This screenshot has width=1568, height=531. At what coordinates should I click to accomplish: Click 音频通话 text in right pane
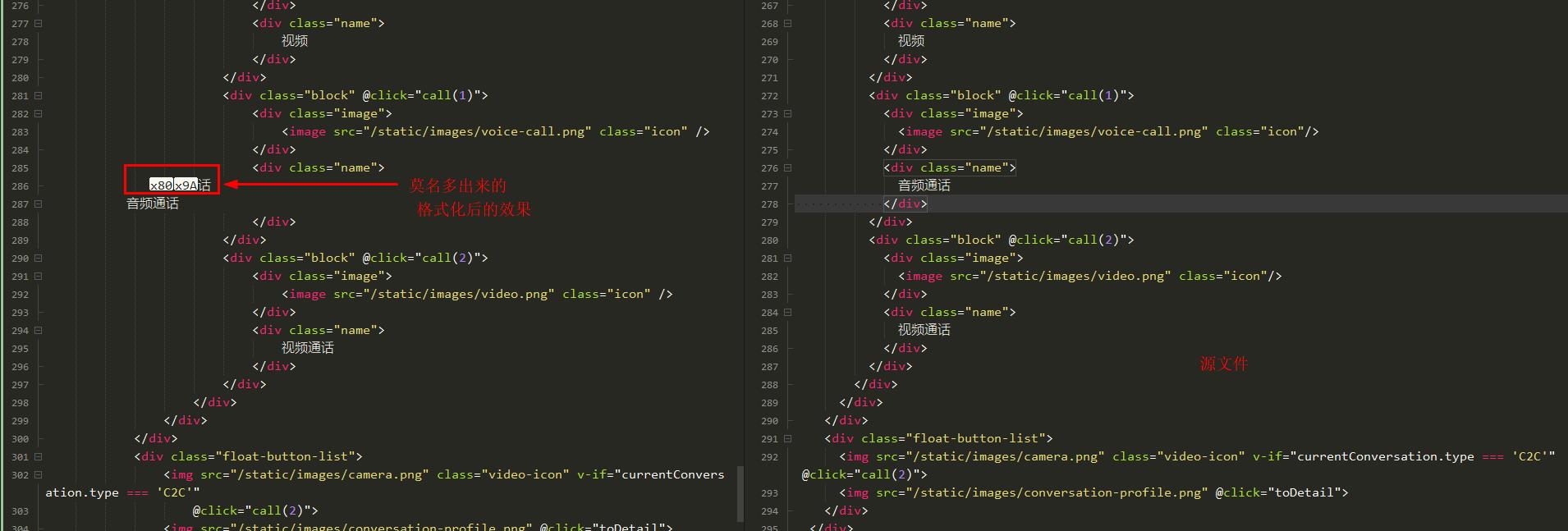tap(924, 185)
